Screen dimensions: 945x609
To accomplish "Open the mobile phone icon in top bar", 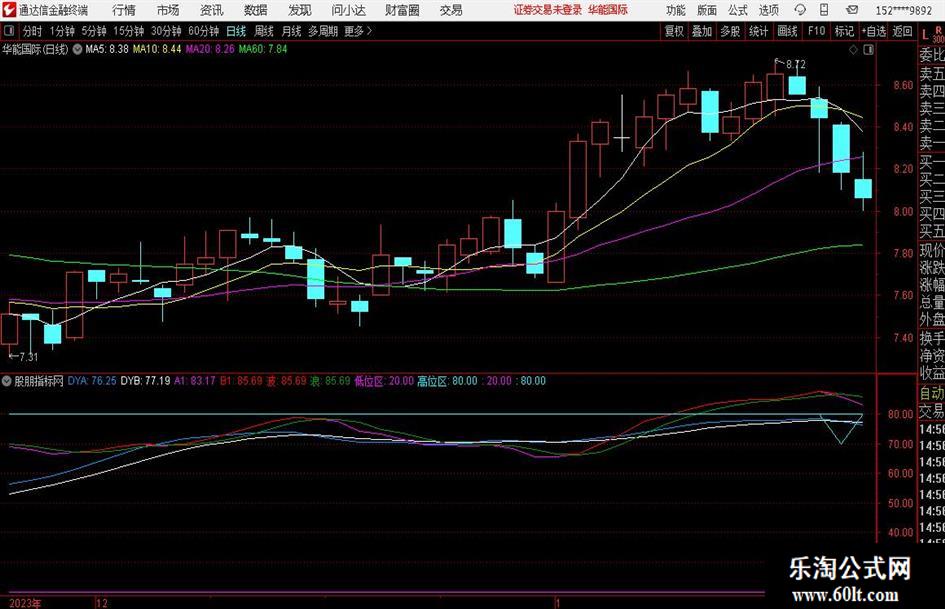I will 824,10.
